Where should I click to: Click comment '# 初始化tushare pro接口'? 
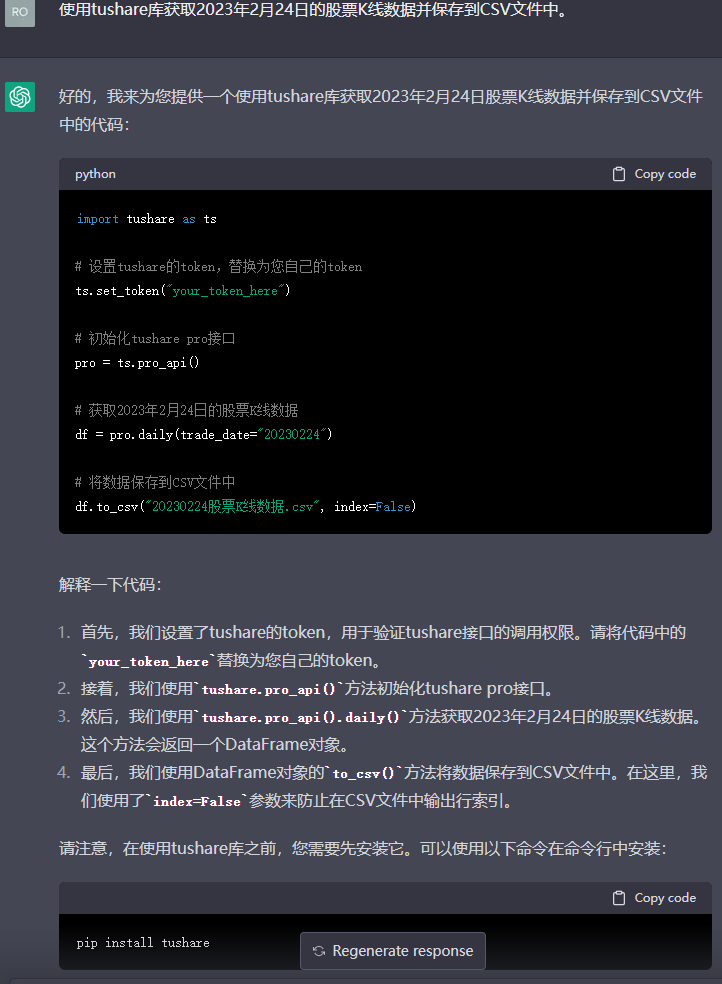(155, 339)
